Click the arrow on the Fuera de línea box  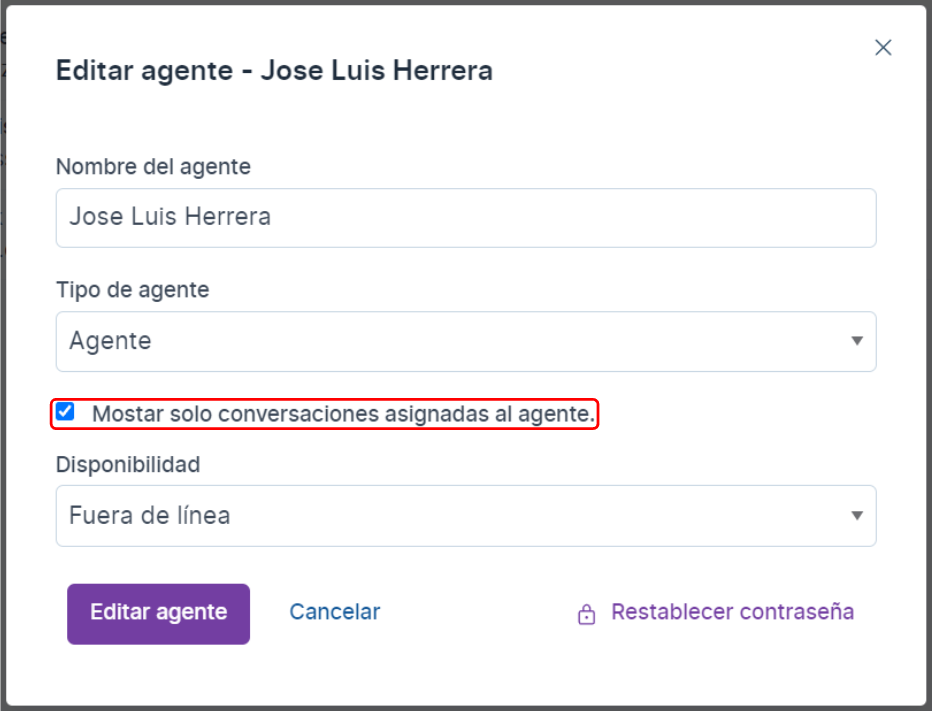click(857, 515)
